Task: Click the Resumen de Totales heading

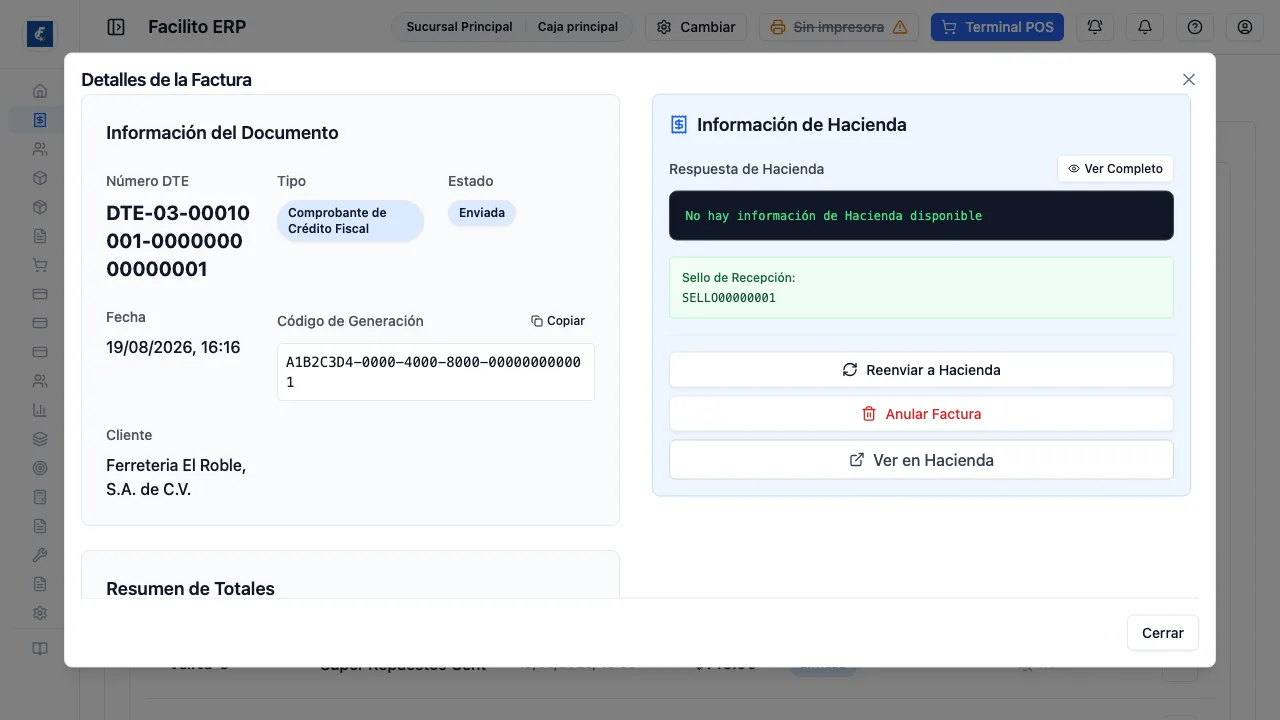Action: point(190,589)
